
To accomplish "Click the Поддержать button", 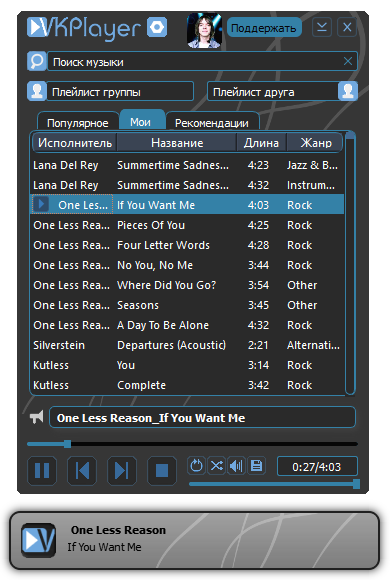I will 263,28.
